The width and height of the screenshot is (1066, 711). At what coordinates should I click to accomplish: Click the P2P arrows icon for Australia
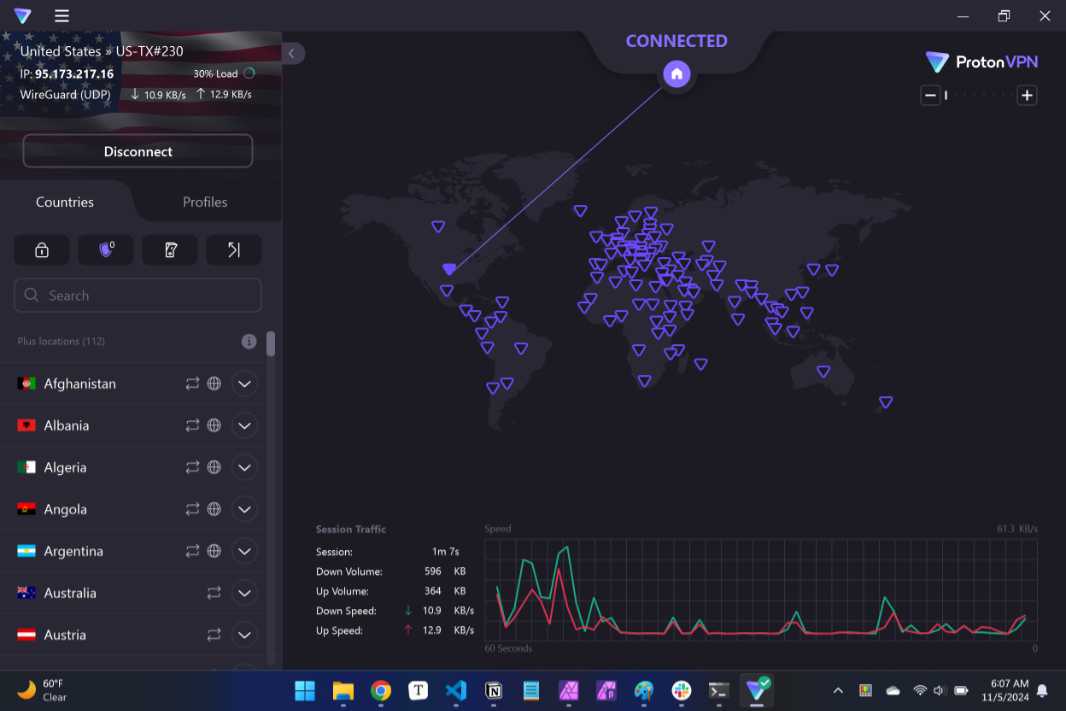214,593
